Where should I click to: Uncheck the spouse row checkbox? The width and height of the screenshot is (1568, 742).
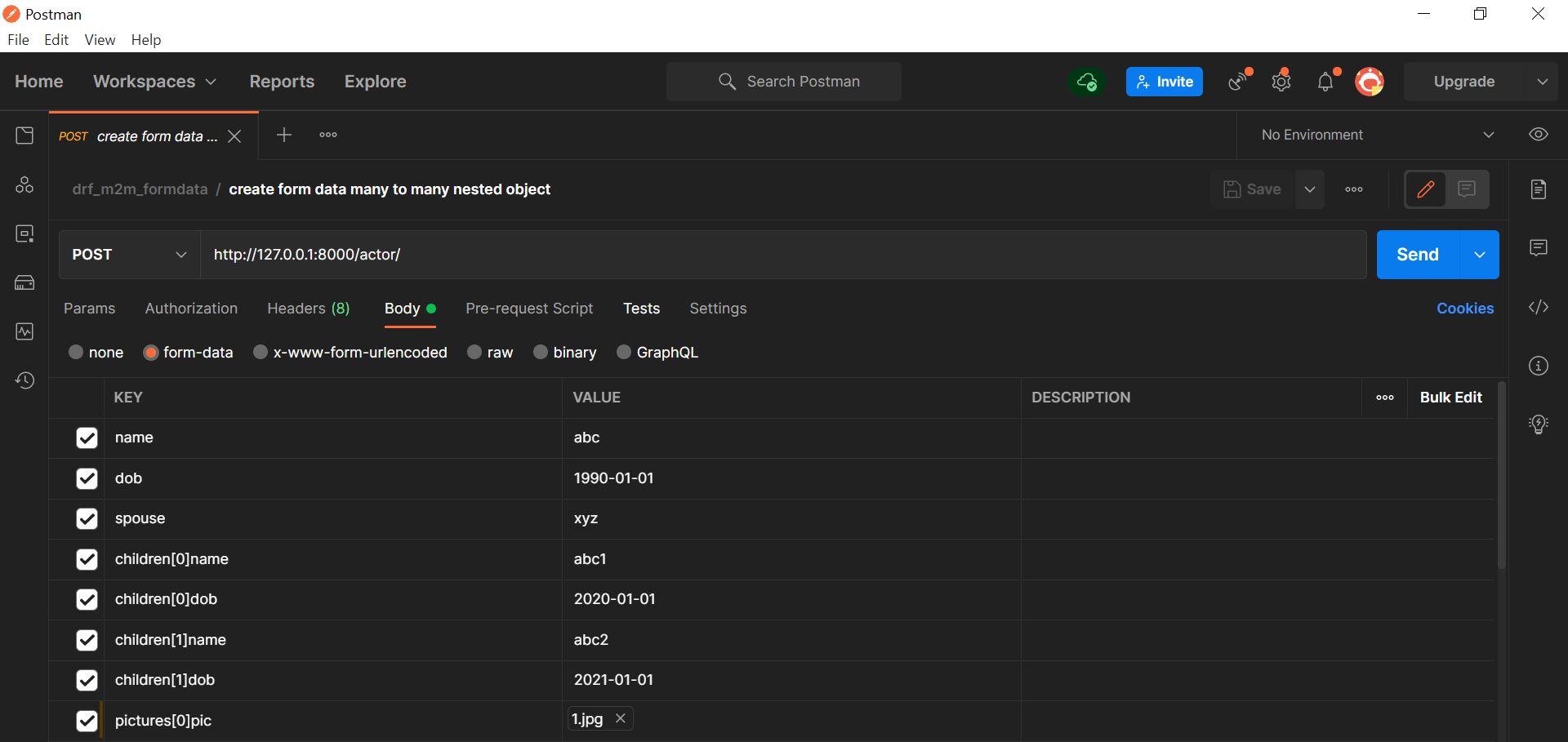click(87, 518)
